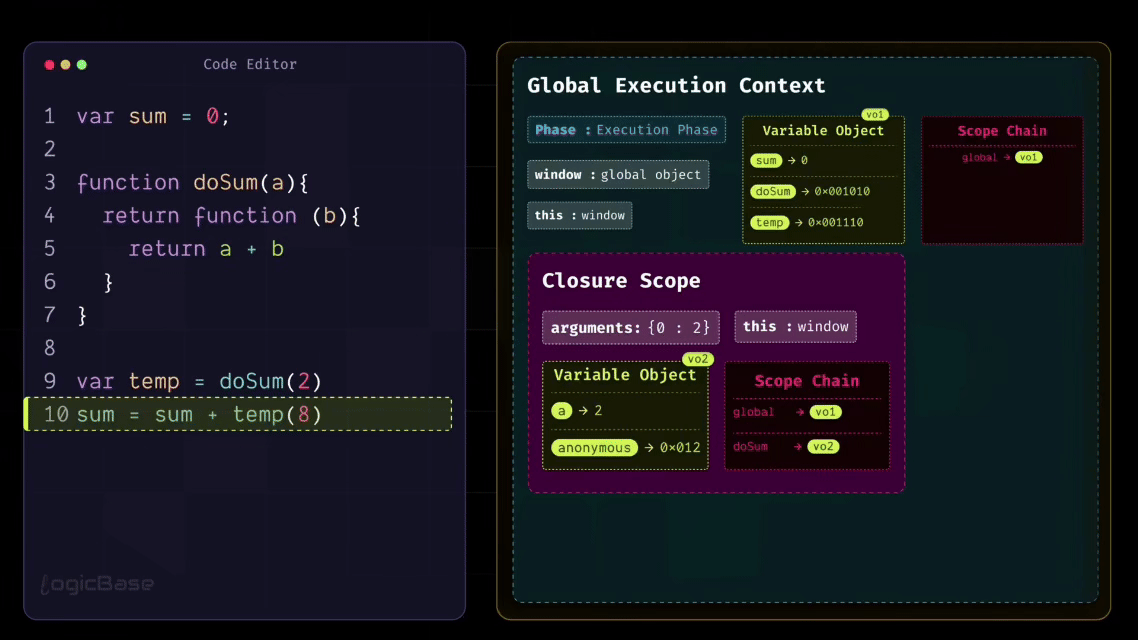Click the vo1 badge above global Variable Object
The height and width of the screenshot is (640, 1138).
875,115
